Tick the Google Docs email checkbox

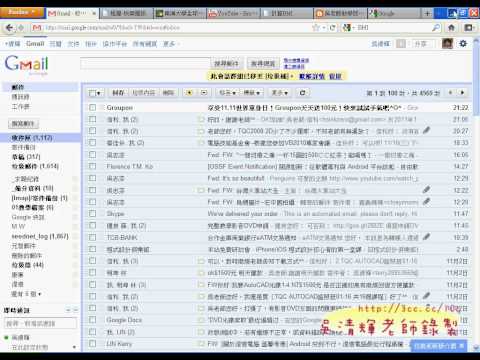click(92, 320)
